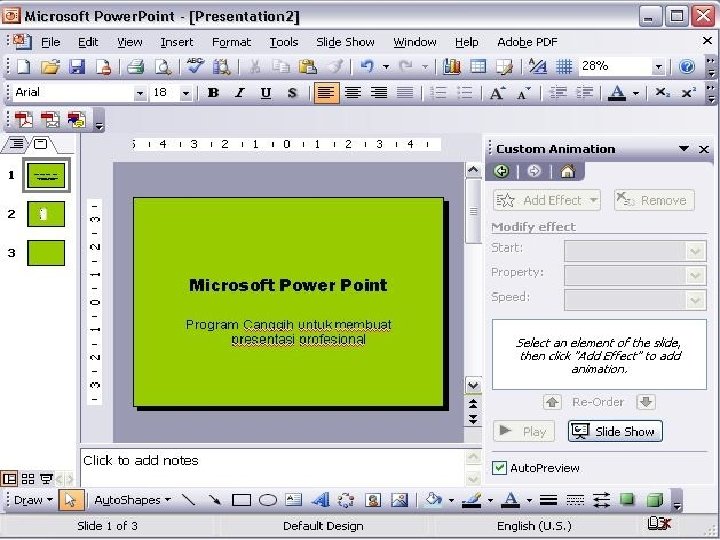
Task: Open the Custom Animation task pane dropdown arrow
Action: tap(684, 149)
